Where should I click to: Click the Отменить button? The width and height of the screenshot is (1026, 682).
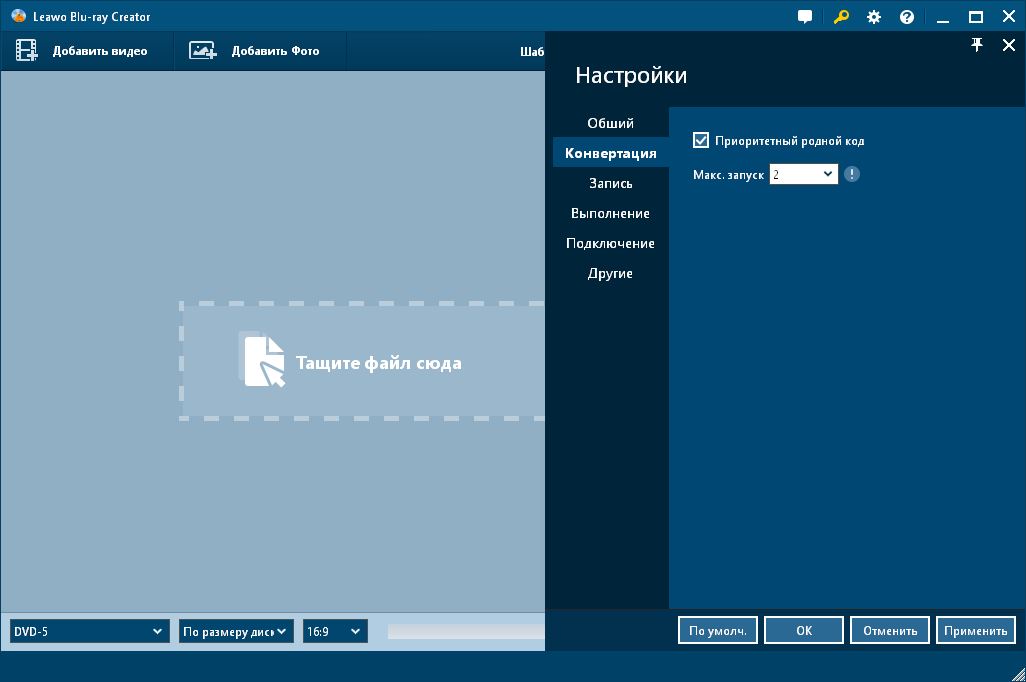click(890, 630)
